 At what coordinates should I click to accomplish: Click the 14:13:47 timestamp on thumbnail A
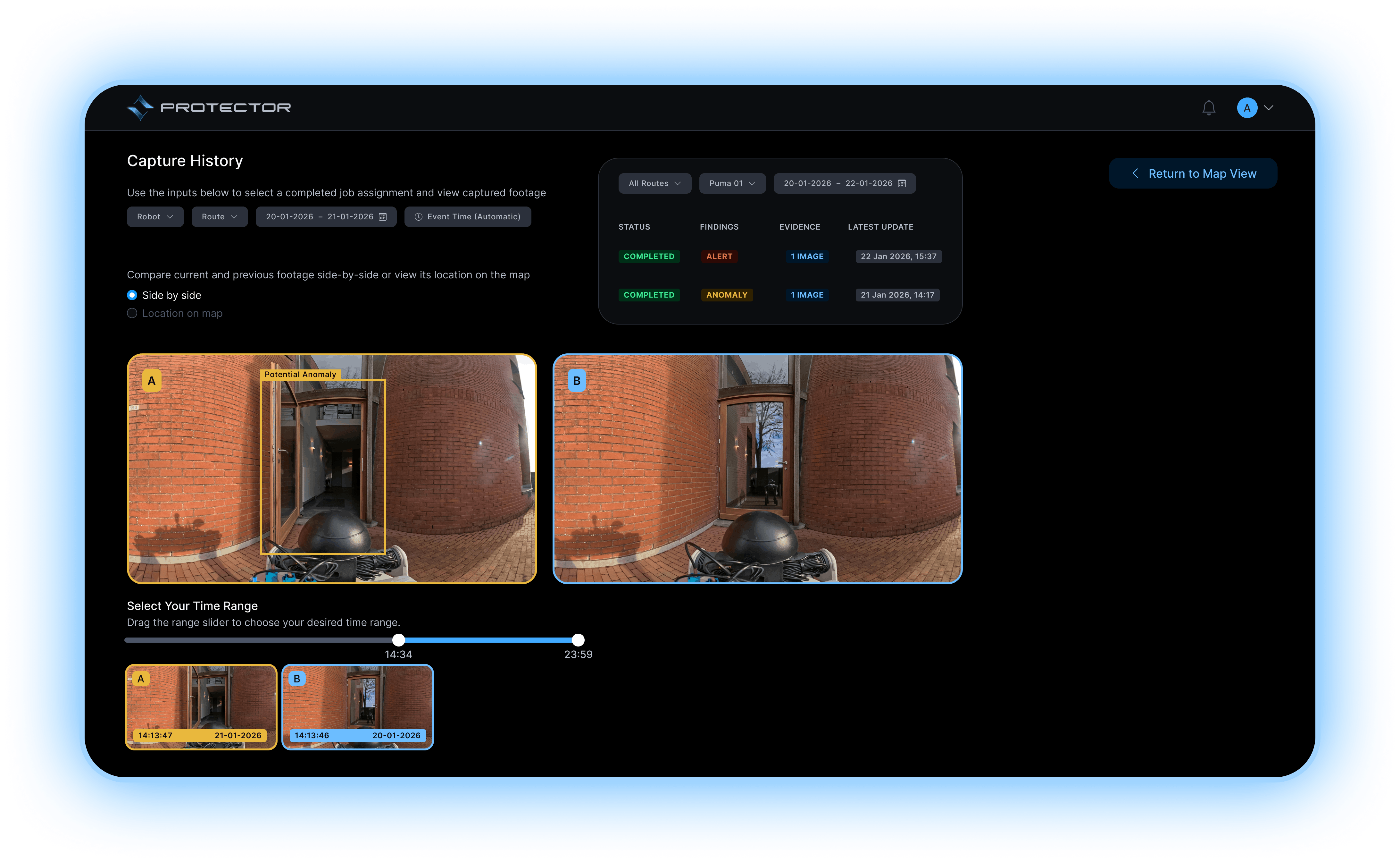[155, 735]
